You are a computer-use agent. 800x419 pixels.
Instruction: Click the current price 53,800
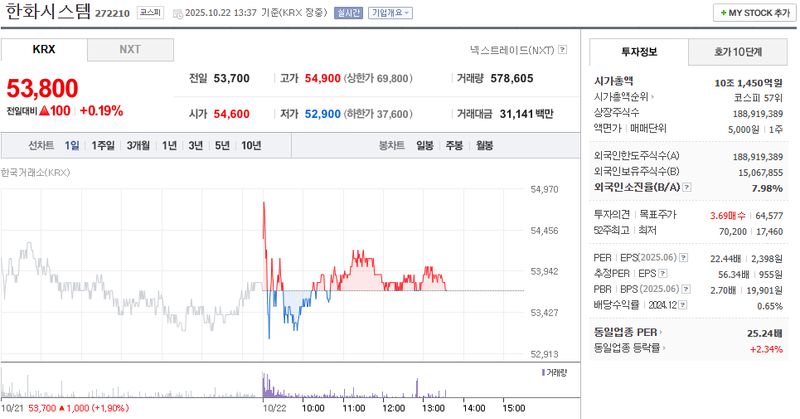pos(42,88)
